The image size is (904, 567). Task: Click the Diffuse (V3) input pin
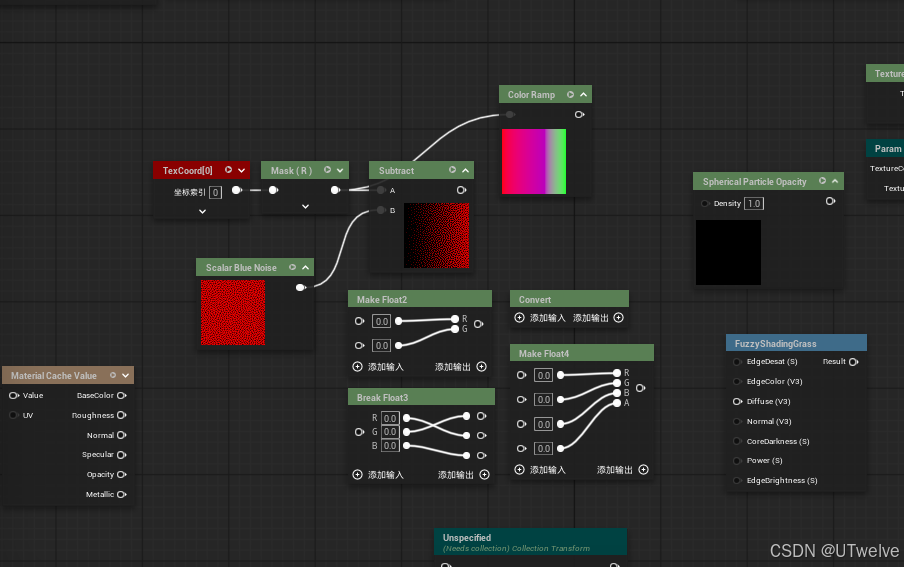737,401
